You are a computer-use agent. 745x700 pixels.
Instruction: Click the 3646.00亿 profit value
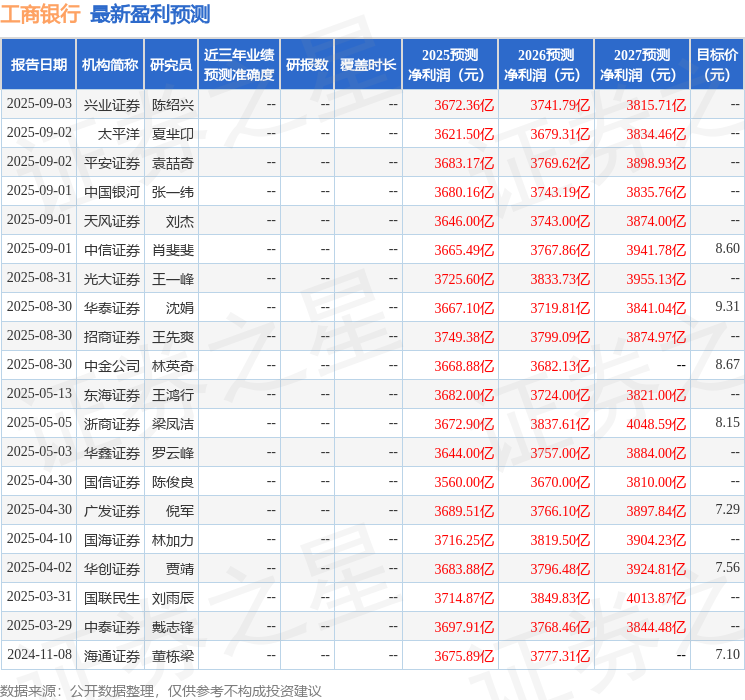[x=464, y=221]
